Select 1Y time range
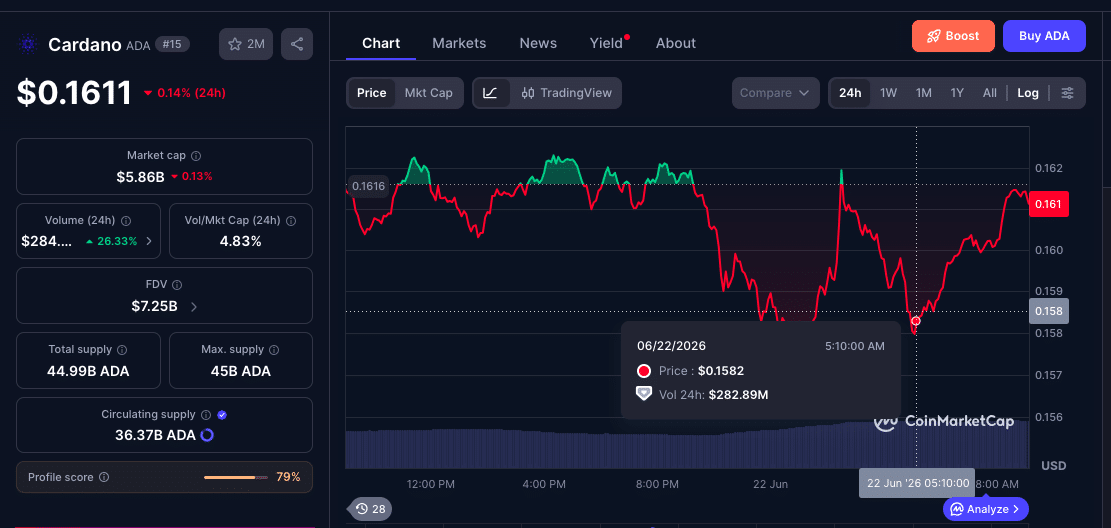Image resolution: width=1111 pixels, height=528 pixels. pyautogui.click(x=957, y=93)
